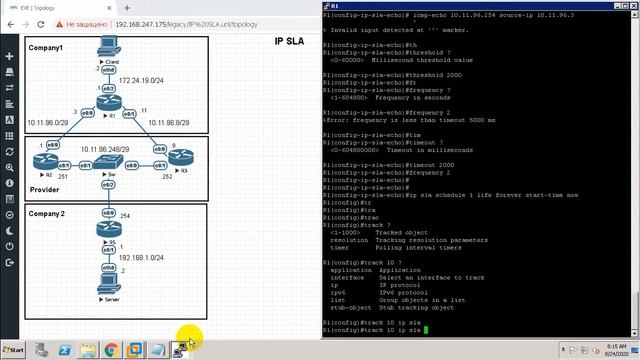Click the Company1 label
This screenshot has height=360, width=640.
[x=46, y=48]
